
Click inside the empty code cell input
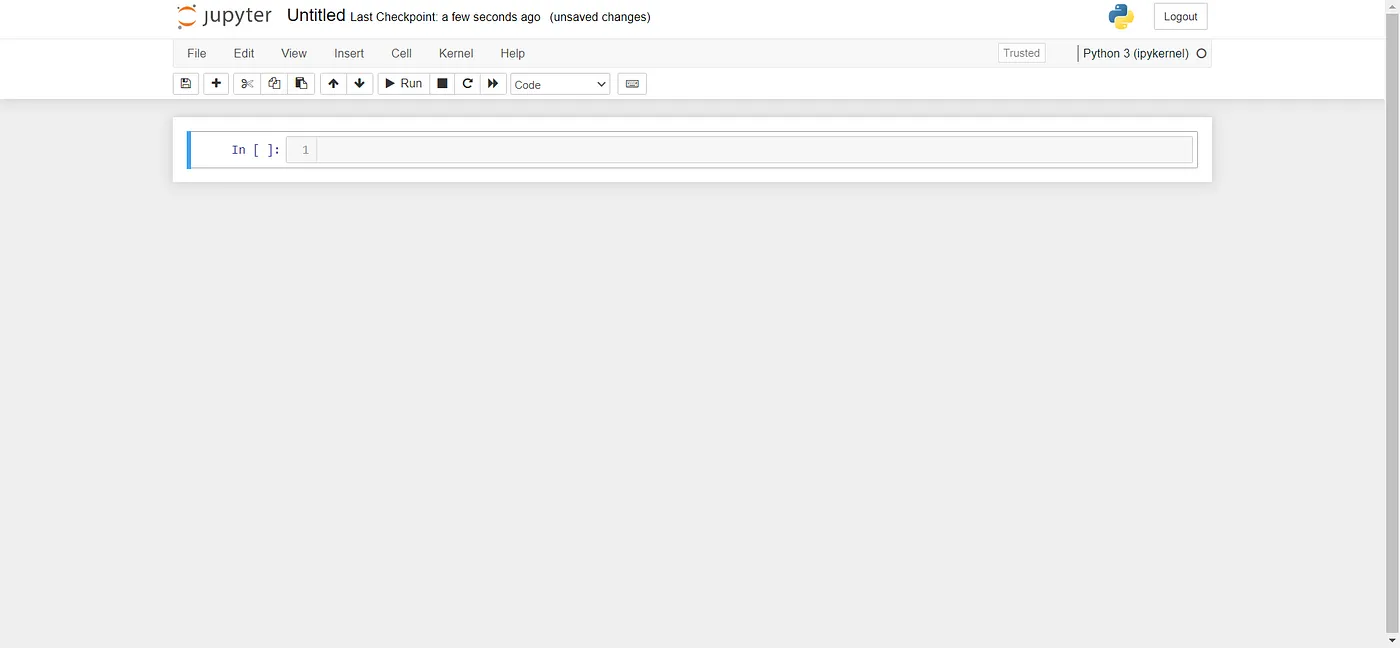754,150
